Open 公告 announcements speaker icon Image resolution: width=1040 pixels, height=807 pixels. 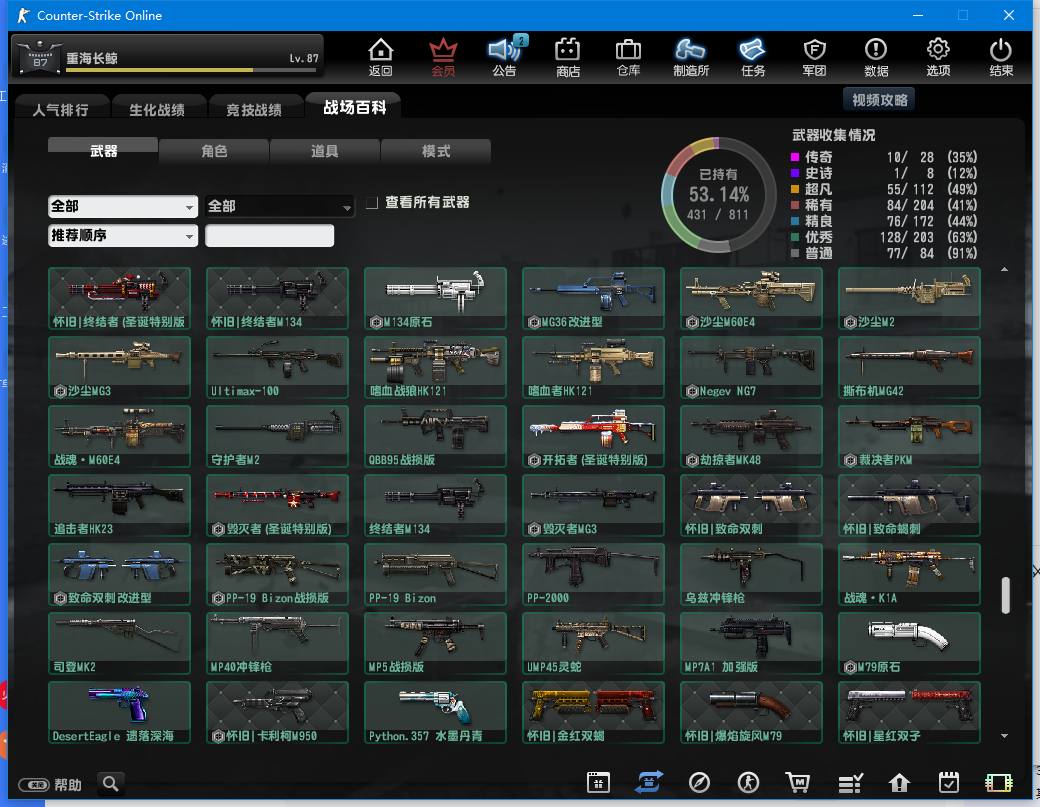504,57
